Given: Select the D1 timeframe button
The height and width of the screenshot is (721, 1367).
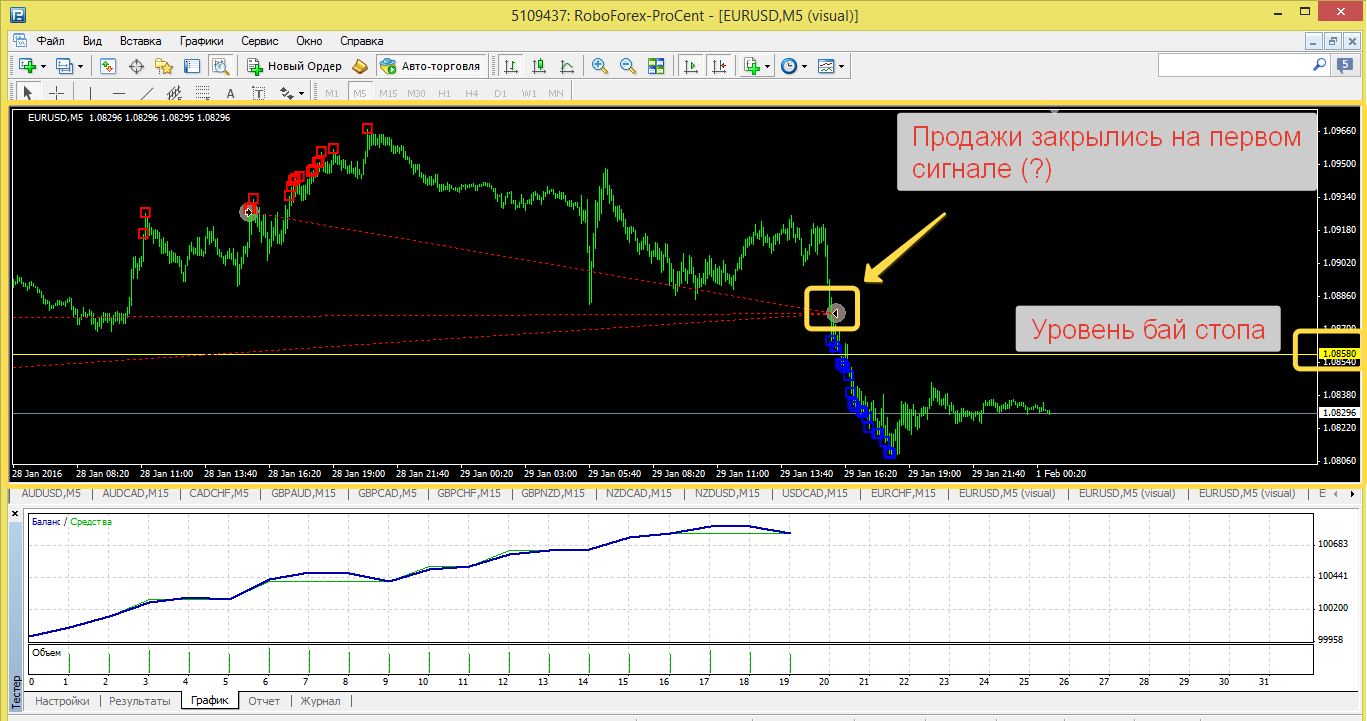Looking at the screenshot, I should pyautogui.click(x=500, y=93).
